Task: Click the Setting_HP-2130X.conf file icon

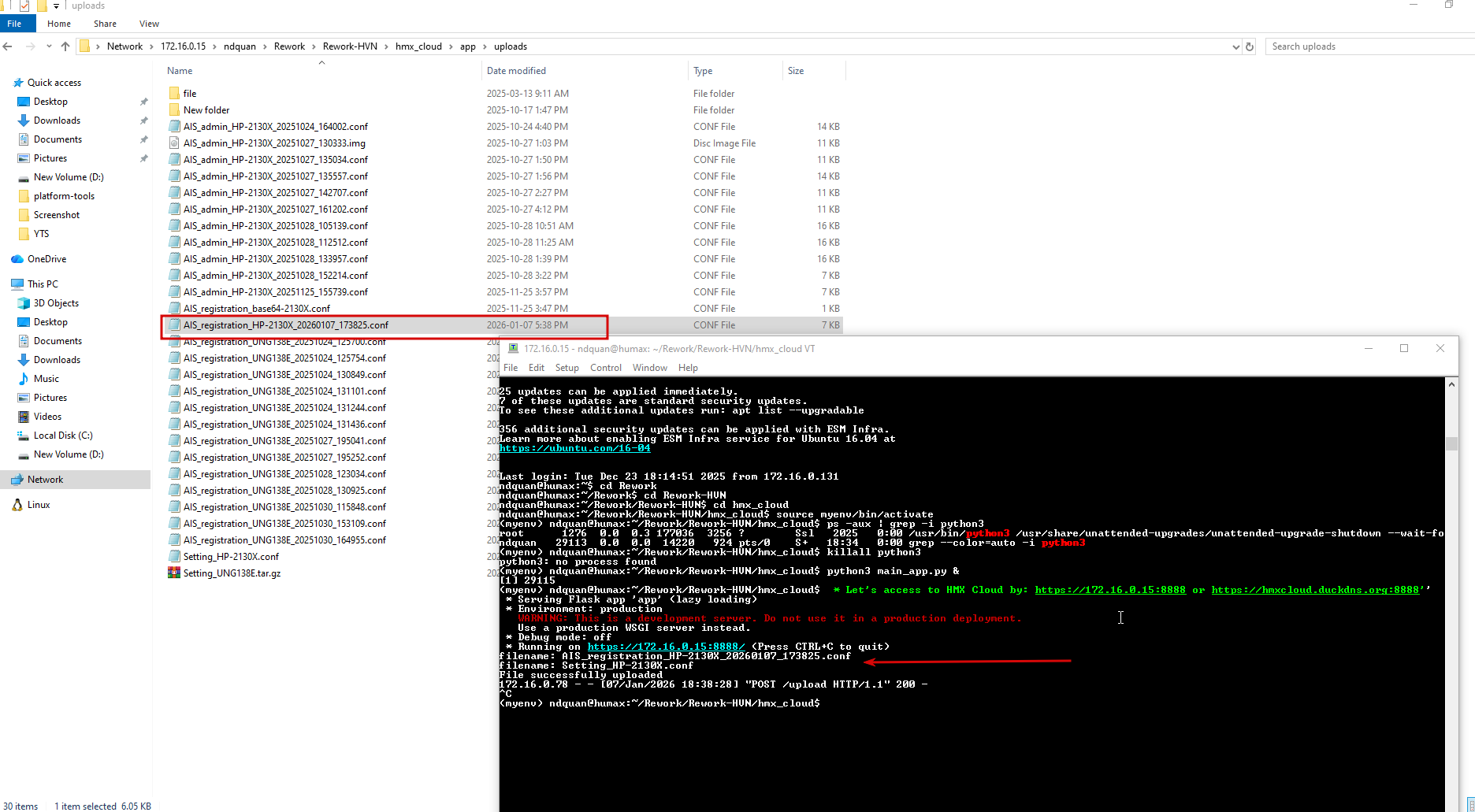Action: pyautogui.click(x=174, y=556)
